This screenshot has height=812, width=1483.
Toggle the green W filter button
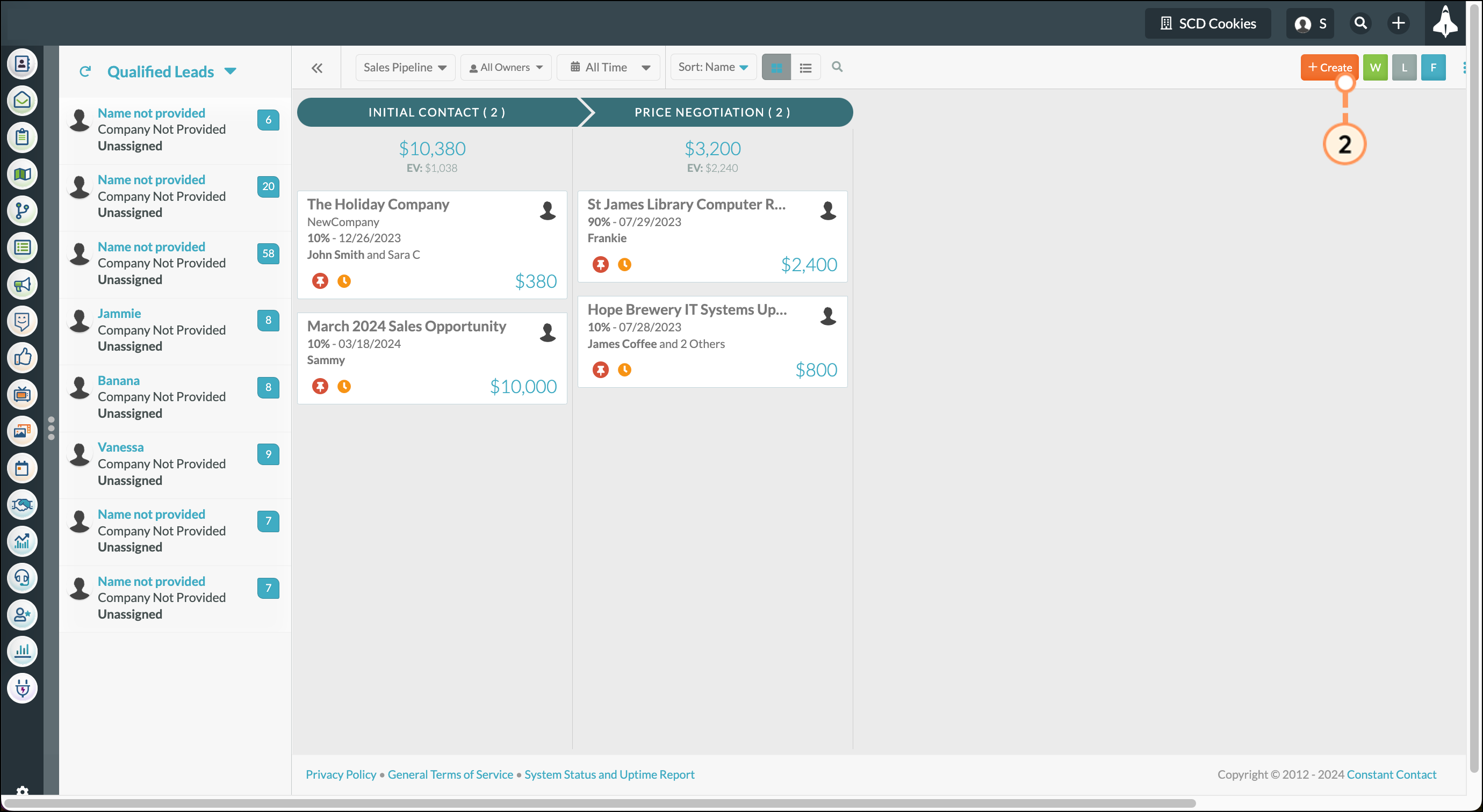1376,67
